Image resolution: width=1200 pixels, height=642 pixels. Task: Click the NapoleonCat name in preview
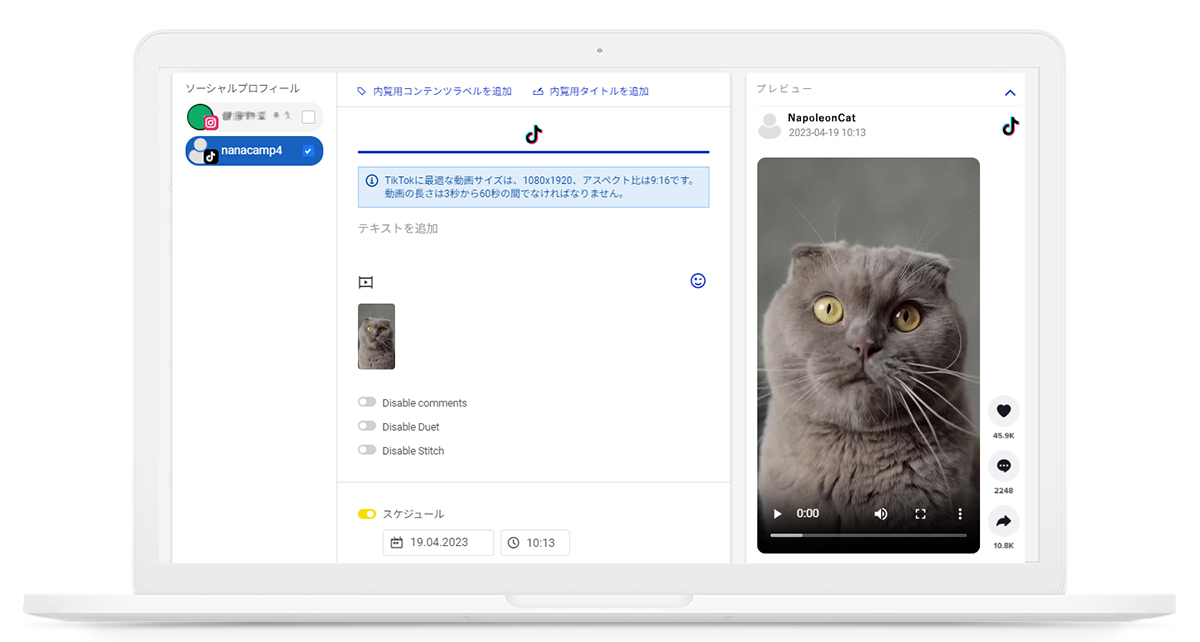822,118
